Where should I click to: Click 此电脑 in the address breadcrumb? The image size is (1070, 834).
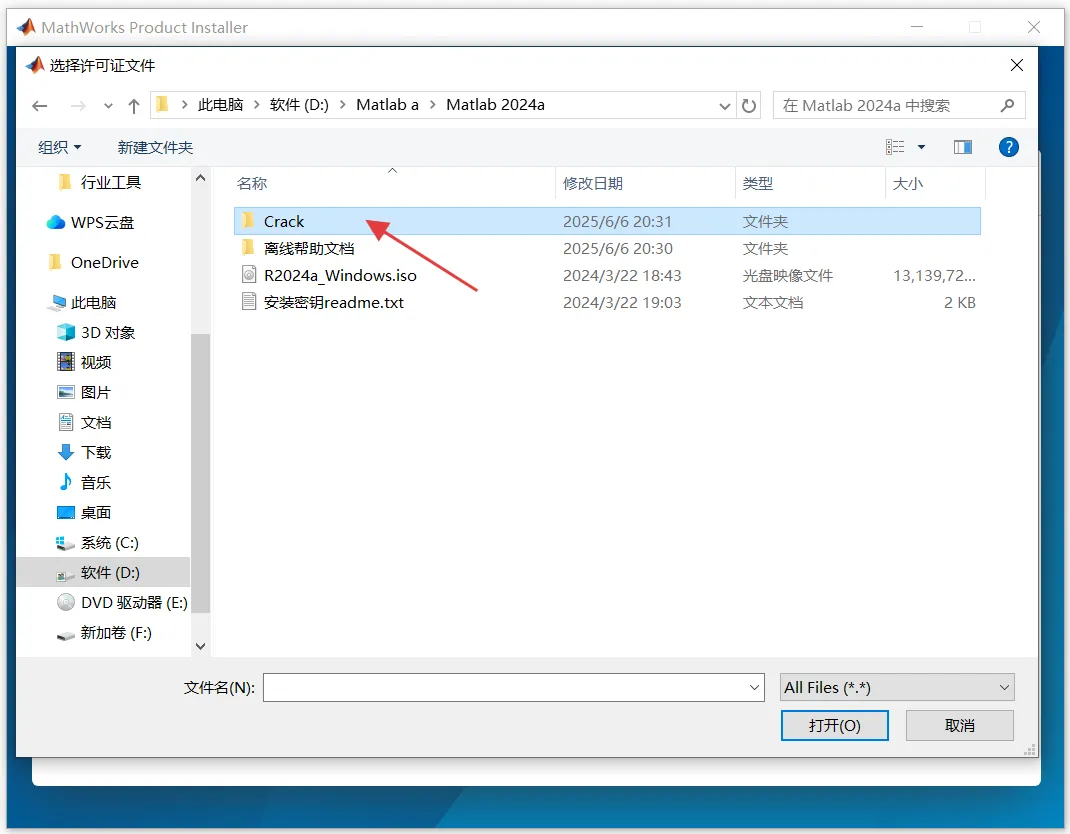click(x=220, y=105)
